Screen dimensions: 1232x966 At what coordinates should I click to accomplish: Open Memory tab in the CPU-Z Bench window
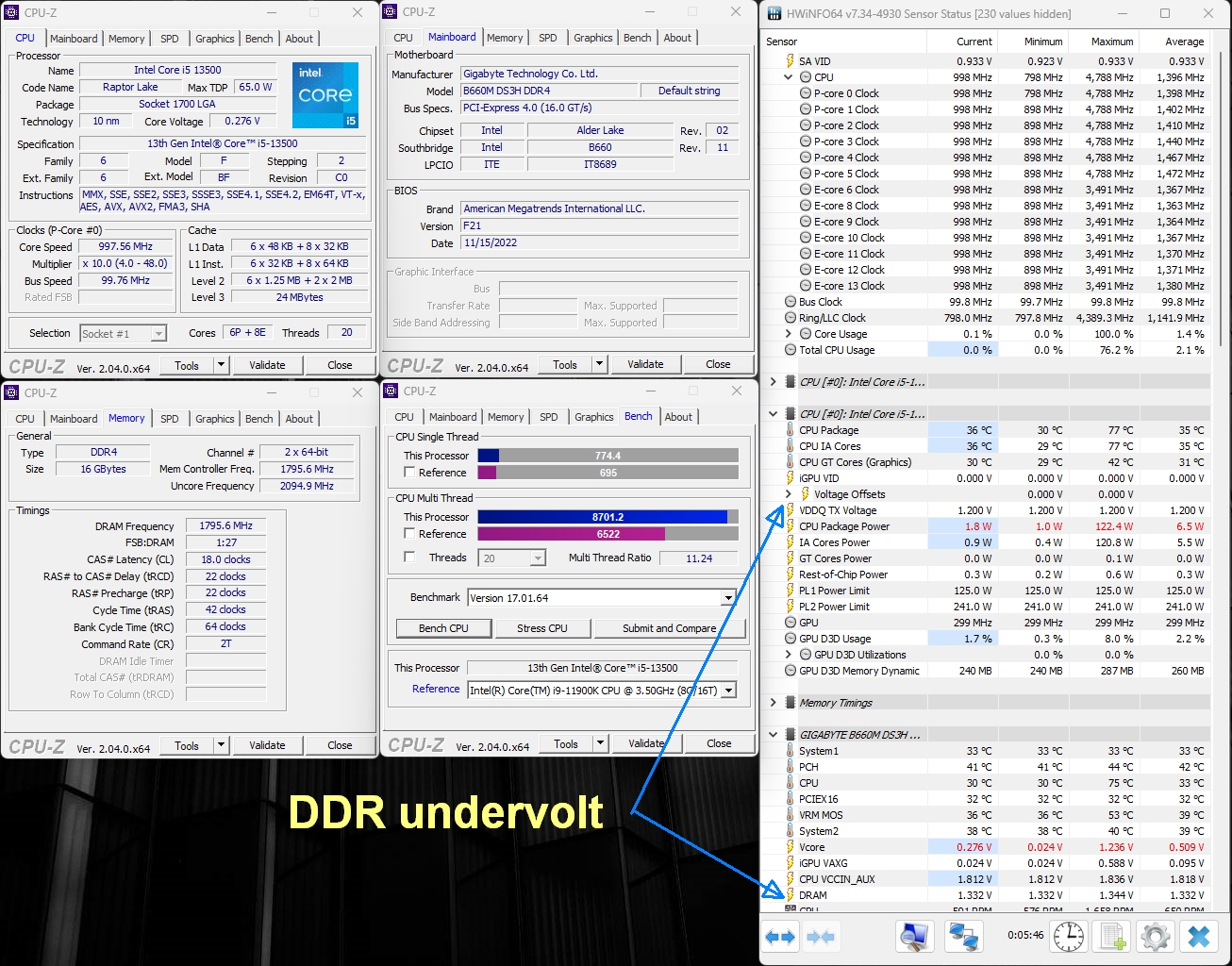pos(506,417)
